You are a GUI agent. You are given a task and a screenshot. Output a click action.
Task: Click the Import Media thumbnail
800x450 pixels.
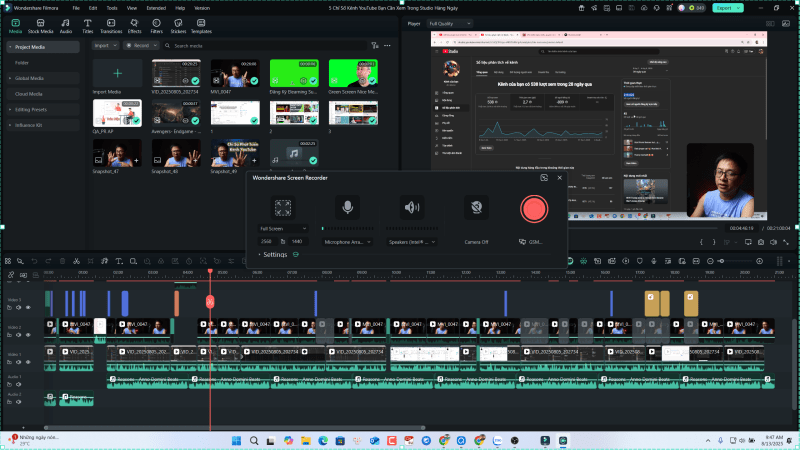pyautogui.click(x=118, y=73)
